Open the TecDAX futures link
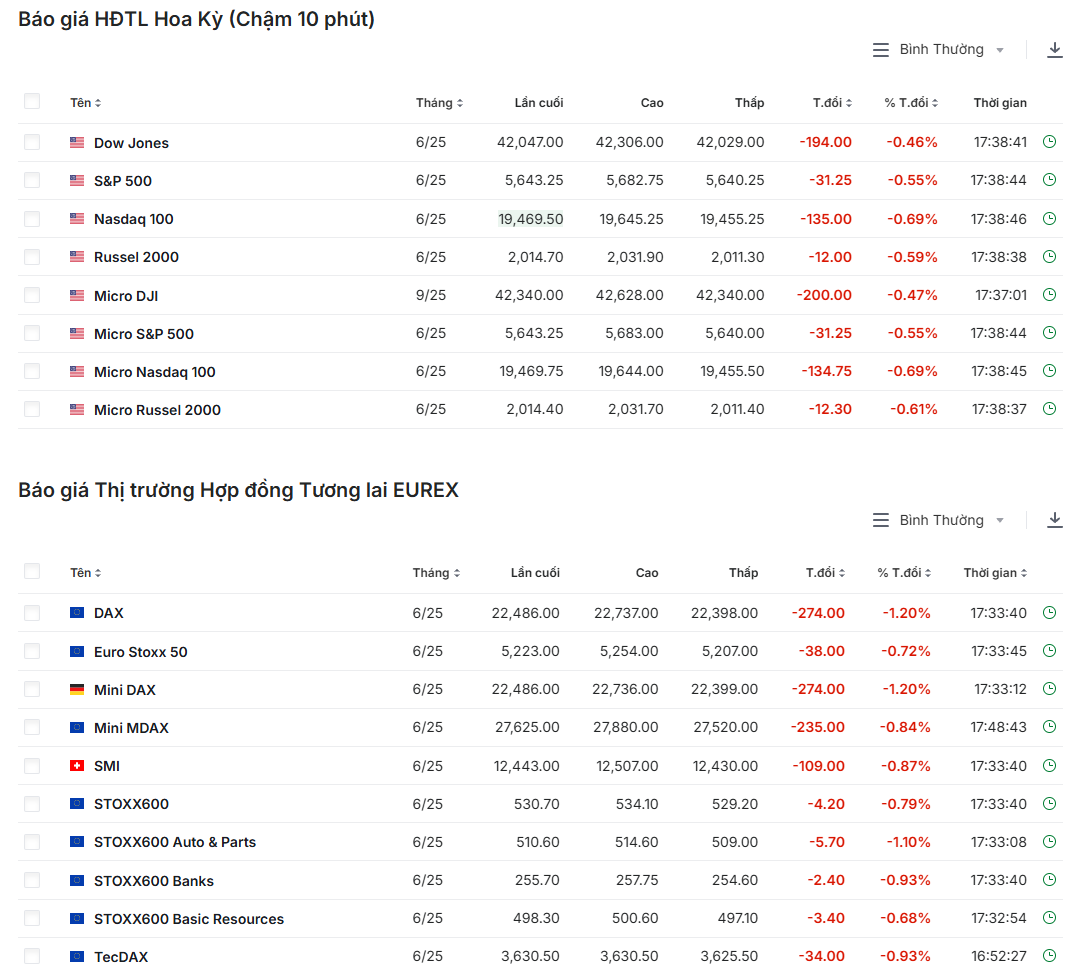This screenshot has height=964, width=1082. 121,956
